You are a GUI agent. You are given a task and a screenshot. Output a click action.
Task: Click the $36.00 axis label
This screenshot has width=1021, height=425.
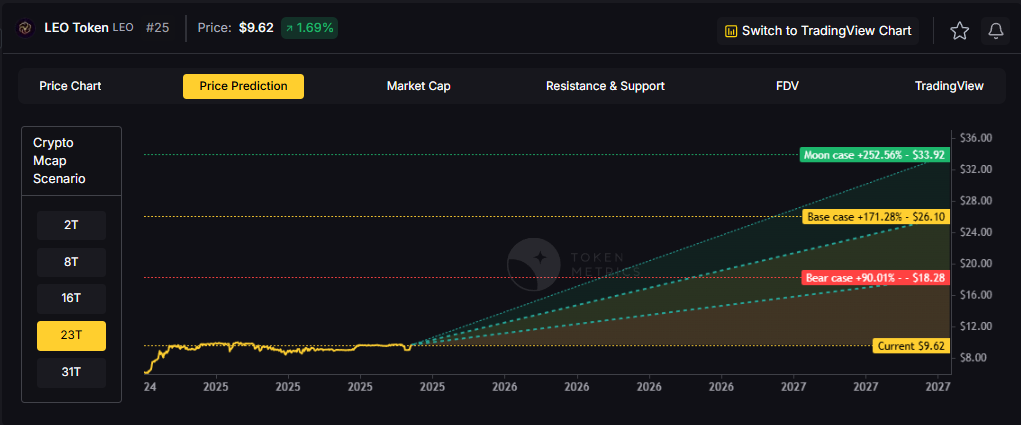(975, 138)
